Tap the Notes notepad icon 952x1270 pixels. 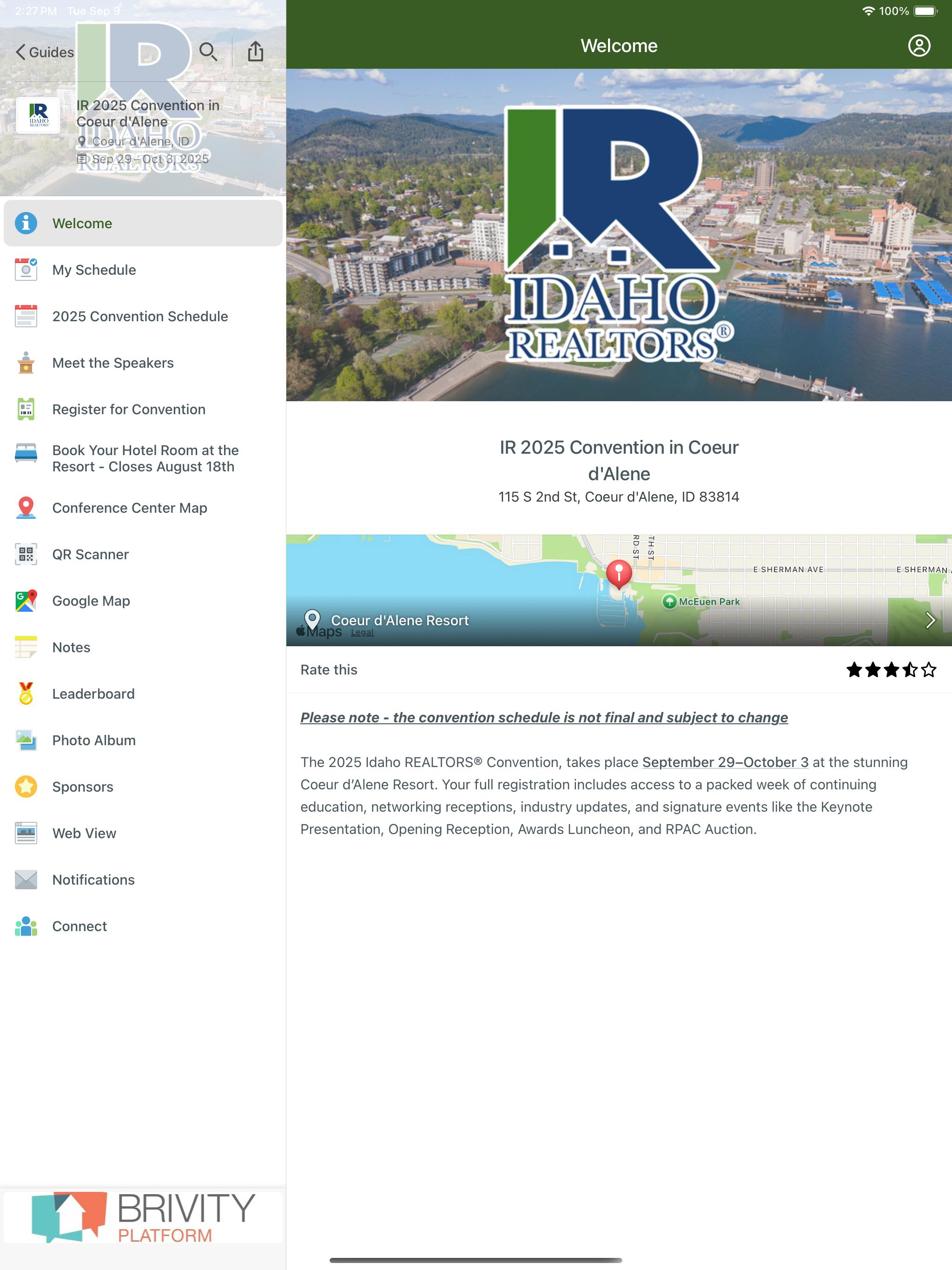coord(26,647)
